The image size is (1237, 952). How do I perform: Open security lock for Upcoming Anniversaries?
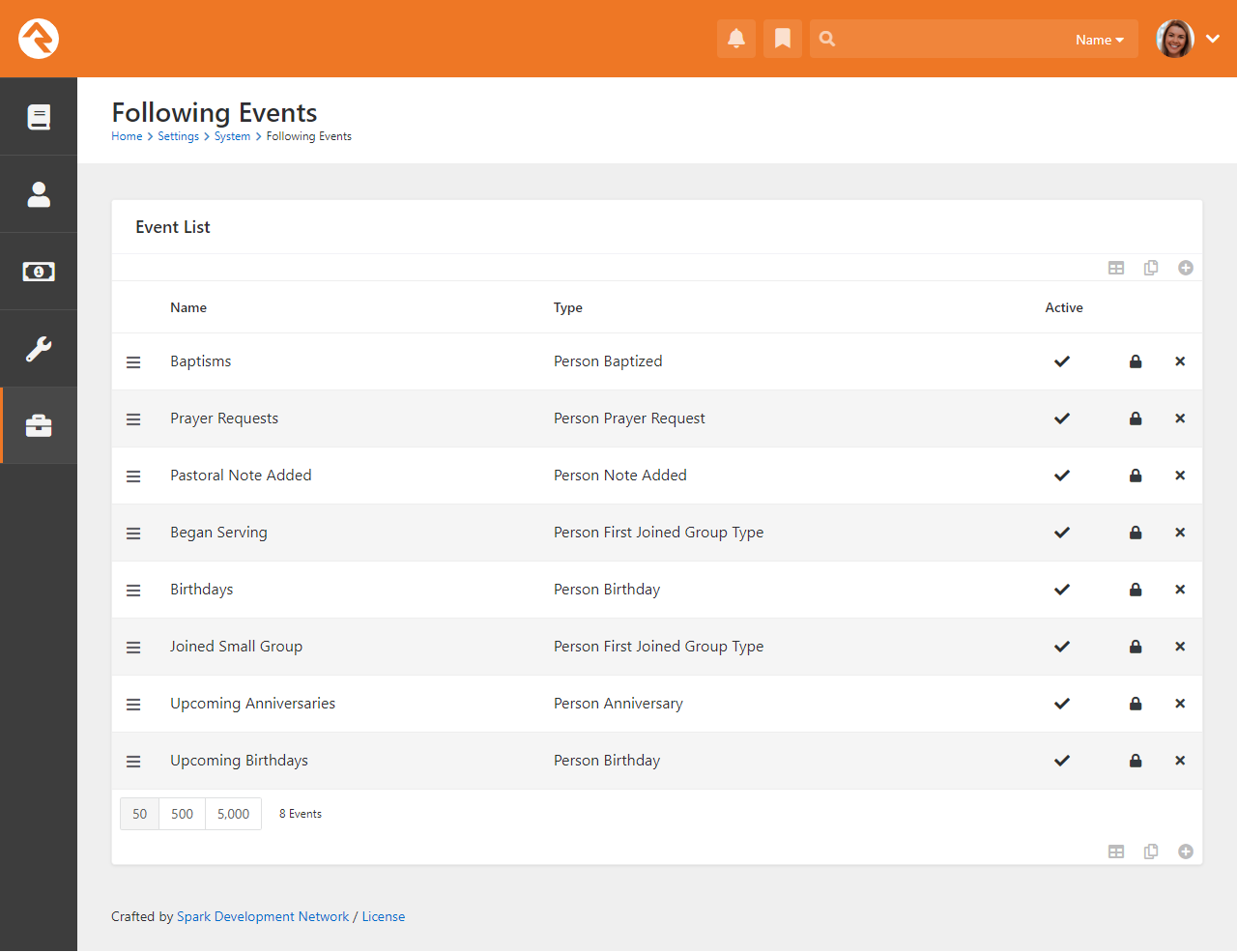point(1136,704)
